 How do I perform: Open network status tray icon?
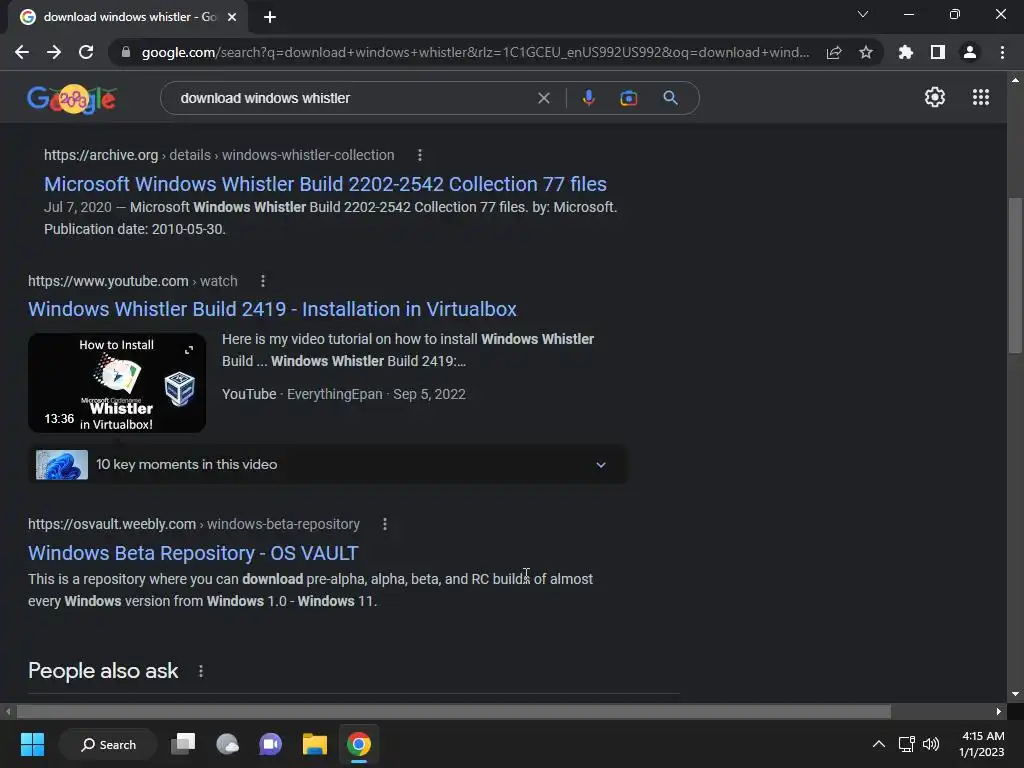pos(906,744)
